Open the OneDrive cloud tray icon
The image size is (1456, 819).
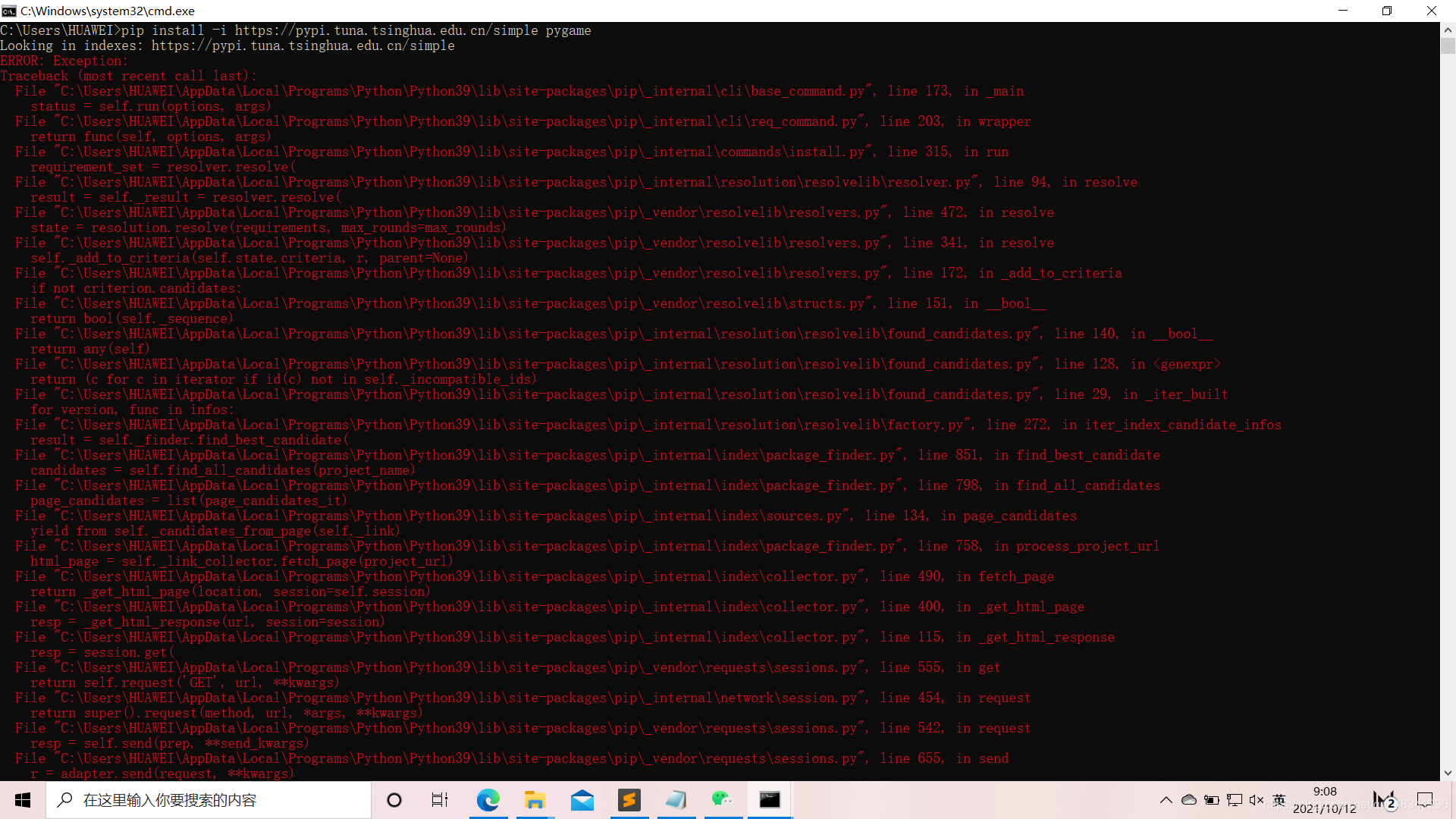tap(1189, 800)
